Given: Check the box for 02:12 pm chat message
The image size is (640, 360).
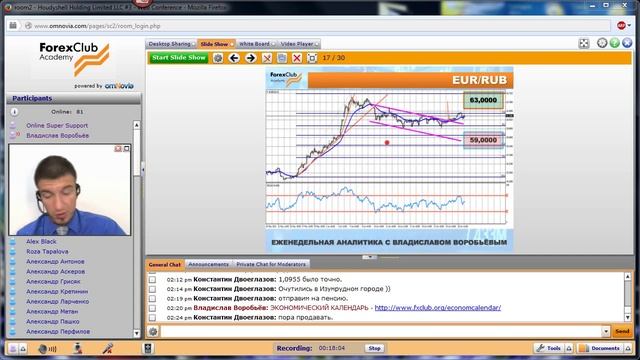Looking at the screenshot, I should click(152, 280).
